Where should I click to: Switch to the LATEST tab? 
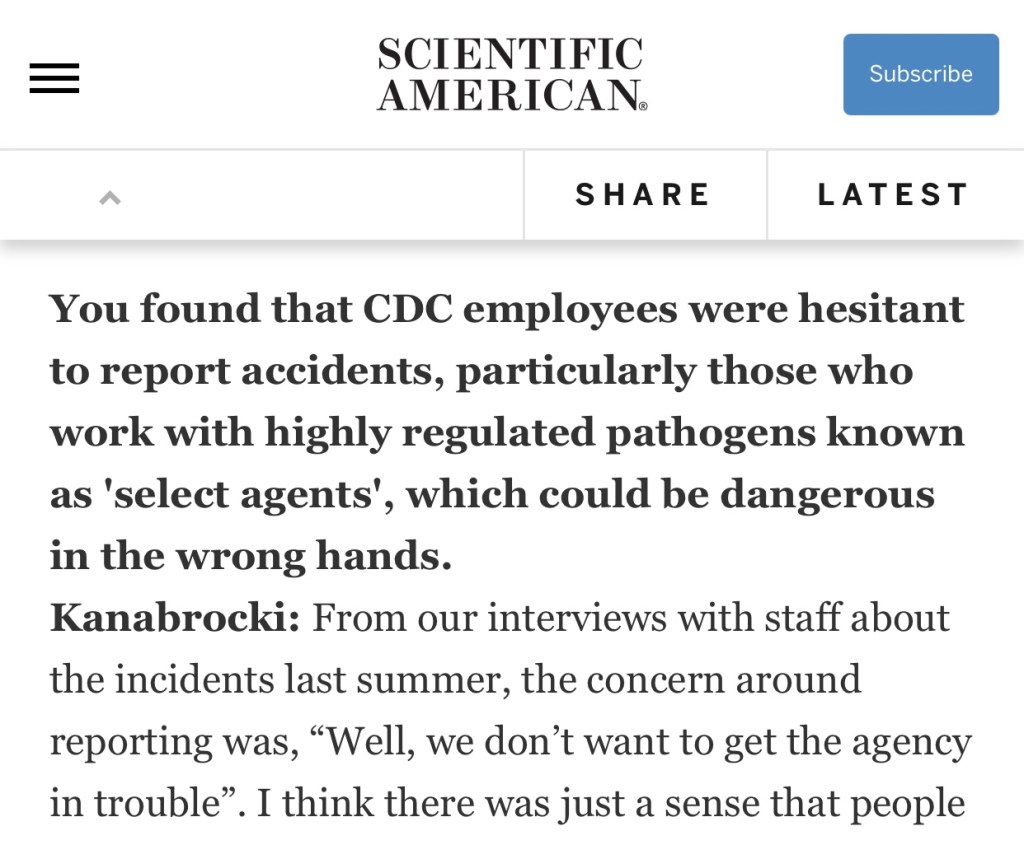pos(893,195)
